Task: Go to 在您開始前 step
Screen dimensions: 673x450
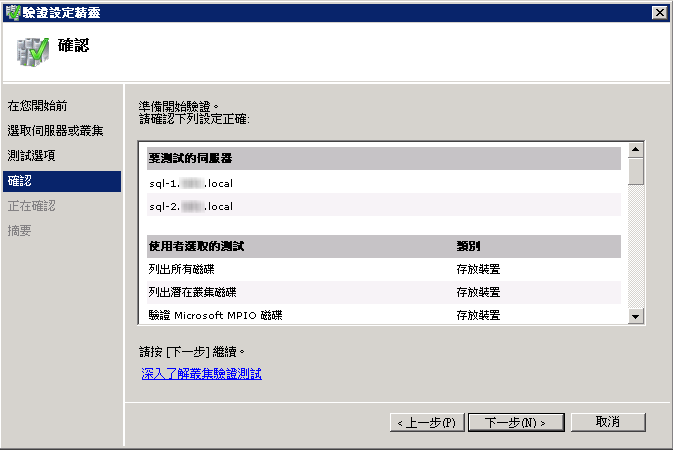Action: [38, 106]
